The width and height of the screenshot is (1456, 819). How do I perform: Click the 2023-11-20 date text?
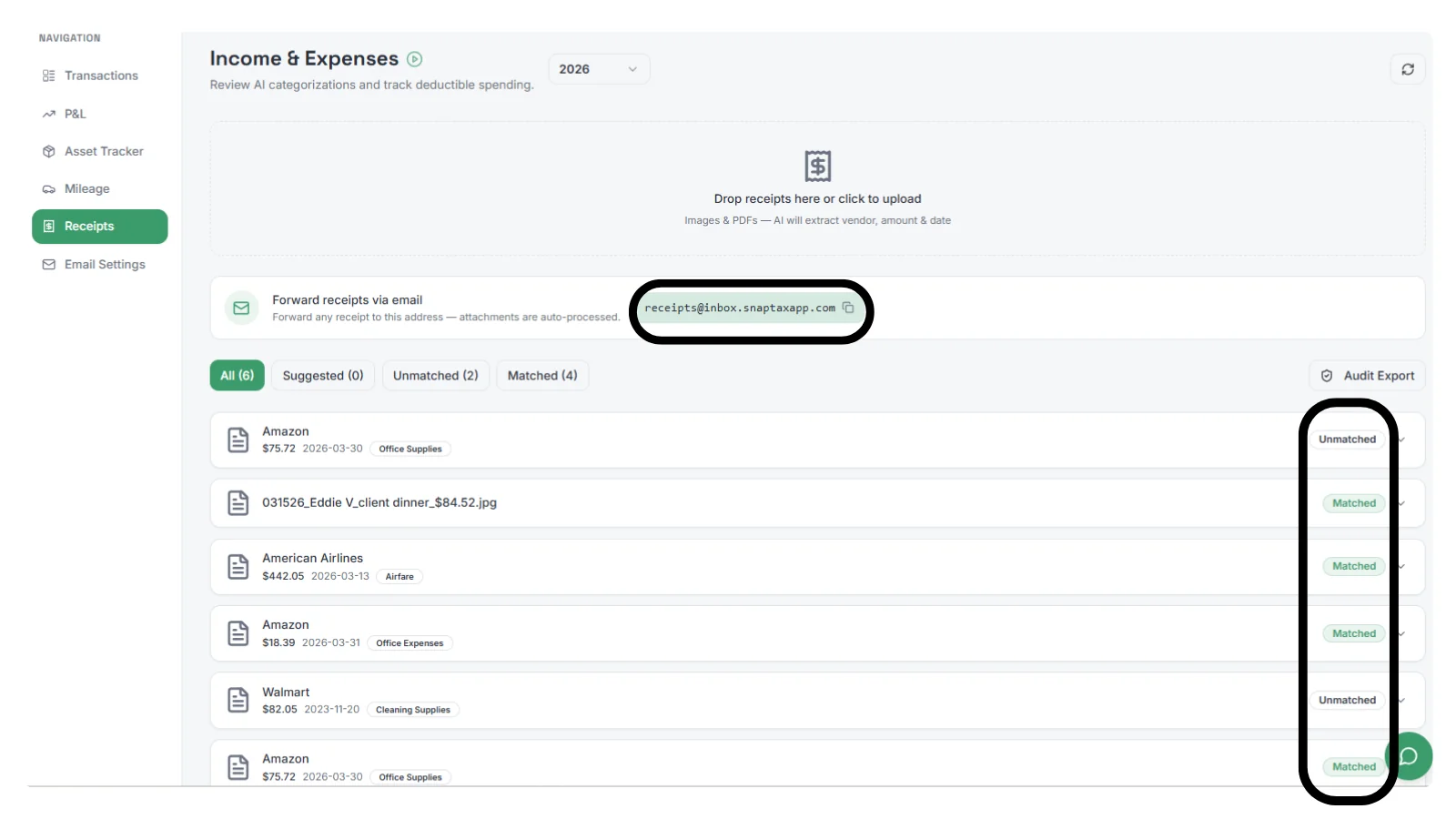click(x=332, y=709)
